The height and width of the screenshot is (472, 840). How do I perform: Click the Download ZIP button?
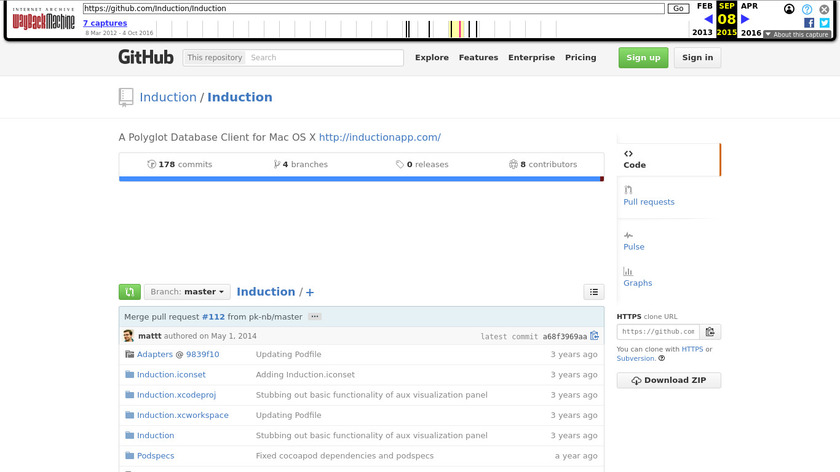point(669,380)
